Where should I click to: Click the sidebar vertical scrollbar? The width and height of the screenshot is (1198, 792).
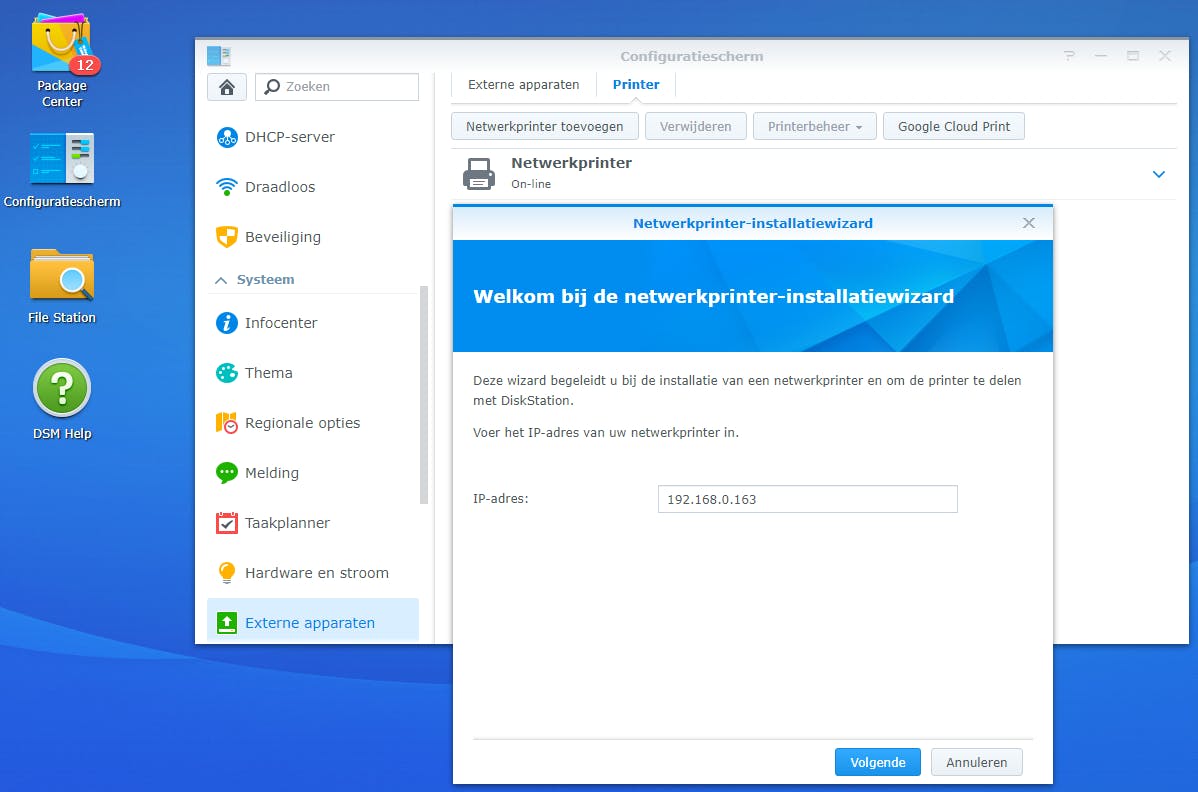point(424,395)
